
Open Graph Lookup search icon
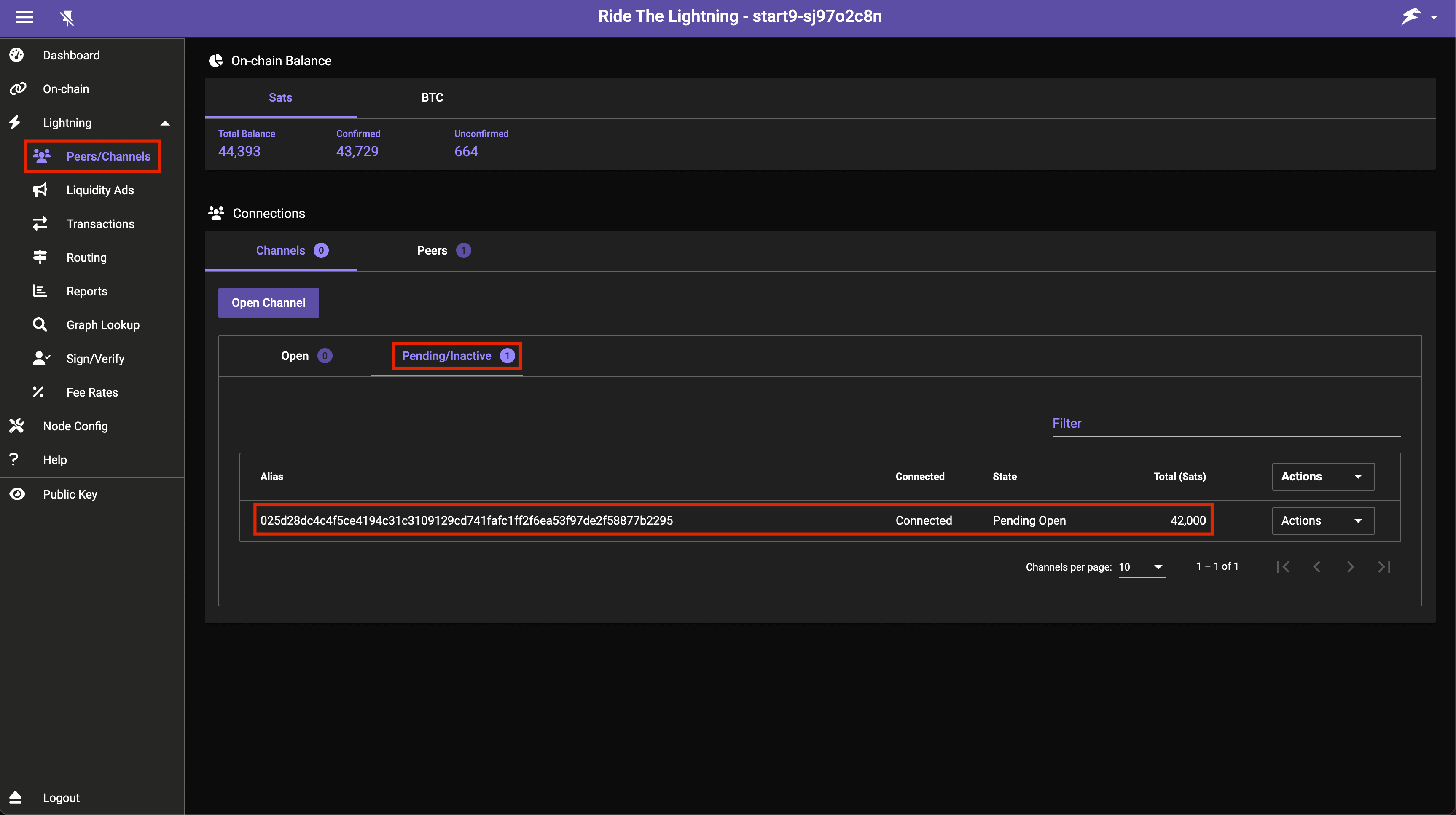(x=40, y=324)
